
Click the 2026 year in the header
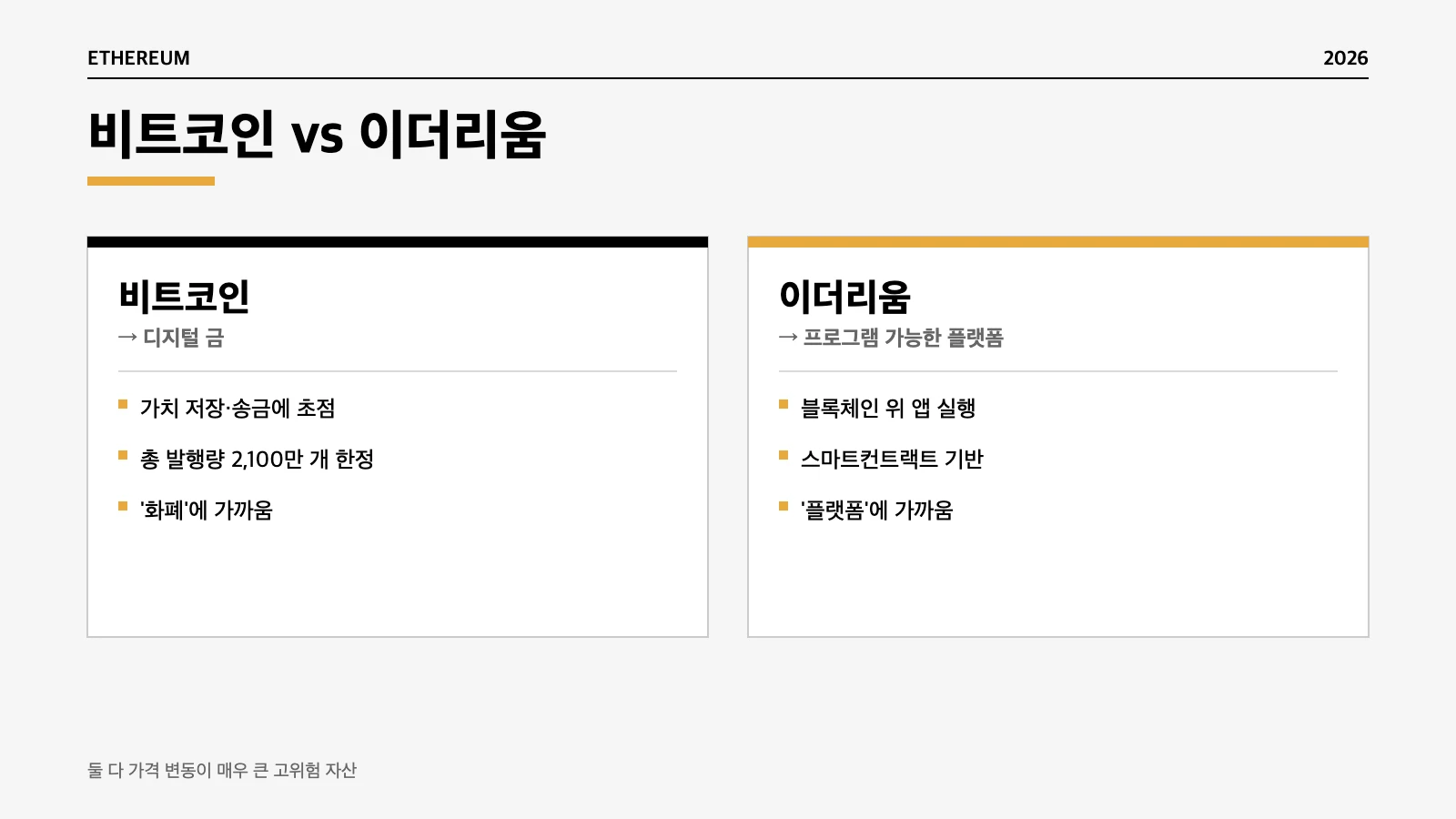(1345, 58)
